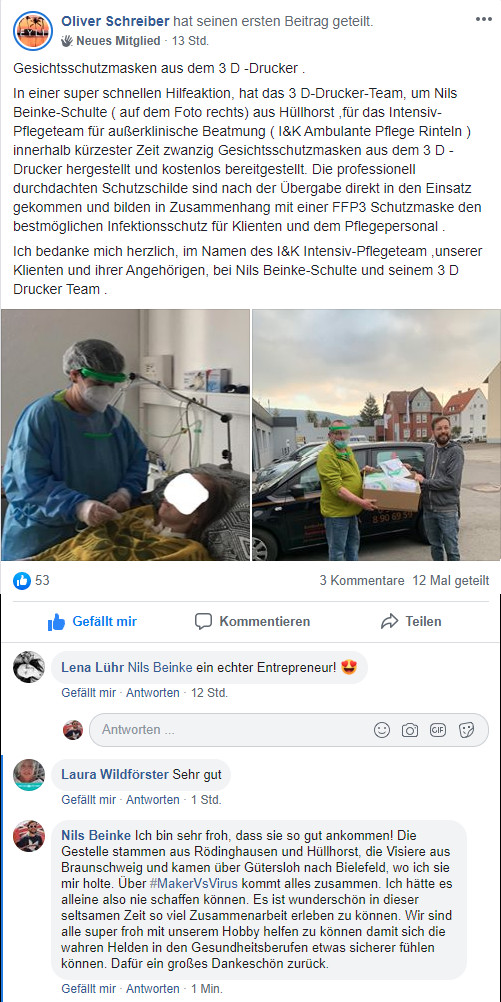Show the 3 Kommentare
Image resolution: width=501 pixels, height=1002 pixels.
pyautogui.click(x=362, y=580)
